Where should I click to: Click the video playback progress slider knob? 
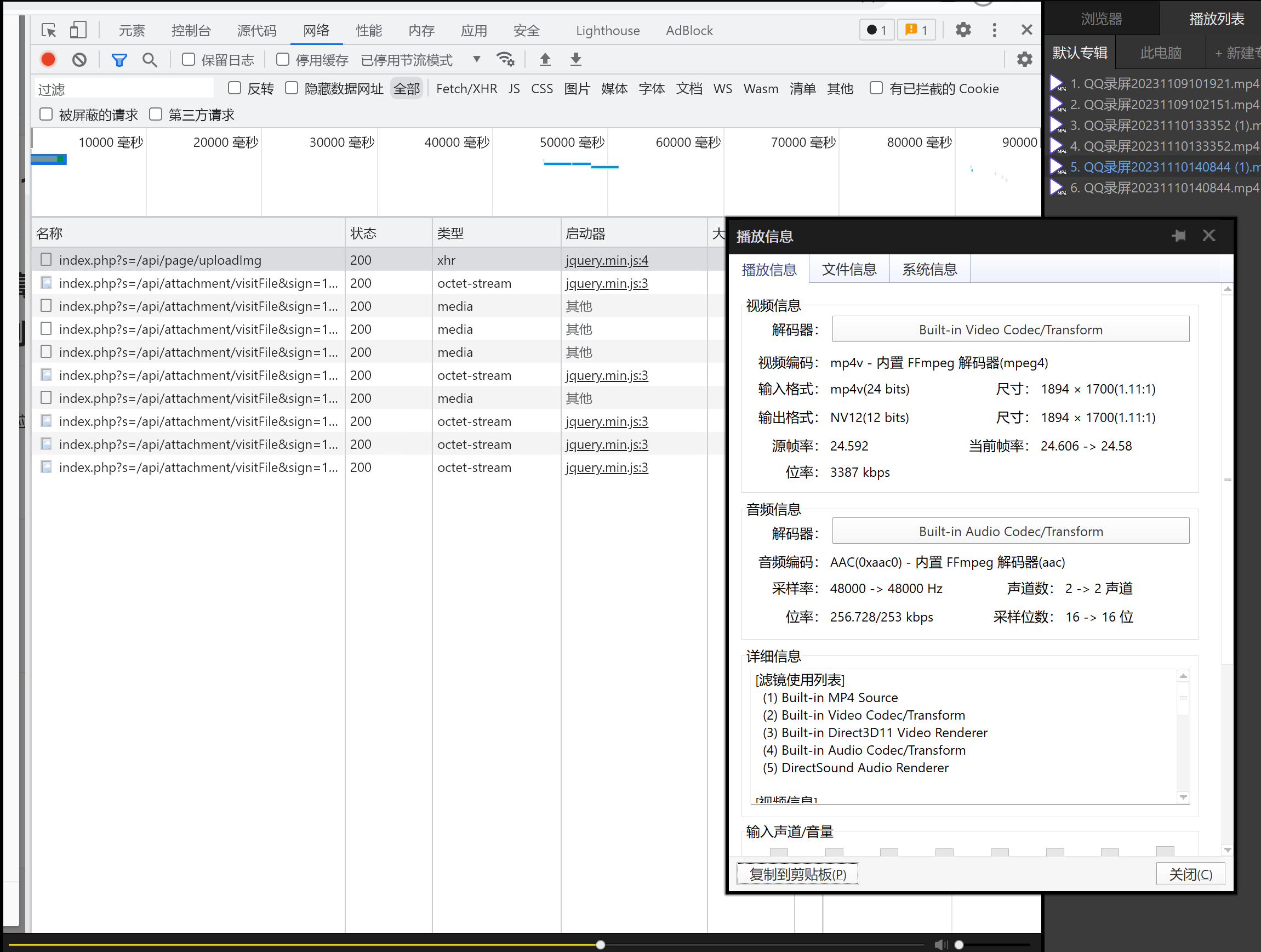[x=600, y=944]
